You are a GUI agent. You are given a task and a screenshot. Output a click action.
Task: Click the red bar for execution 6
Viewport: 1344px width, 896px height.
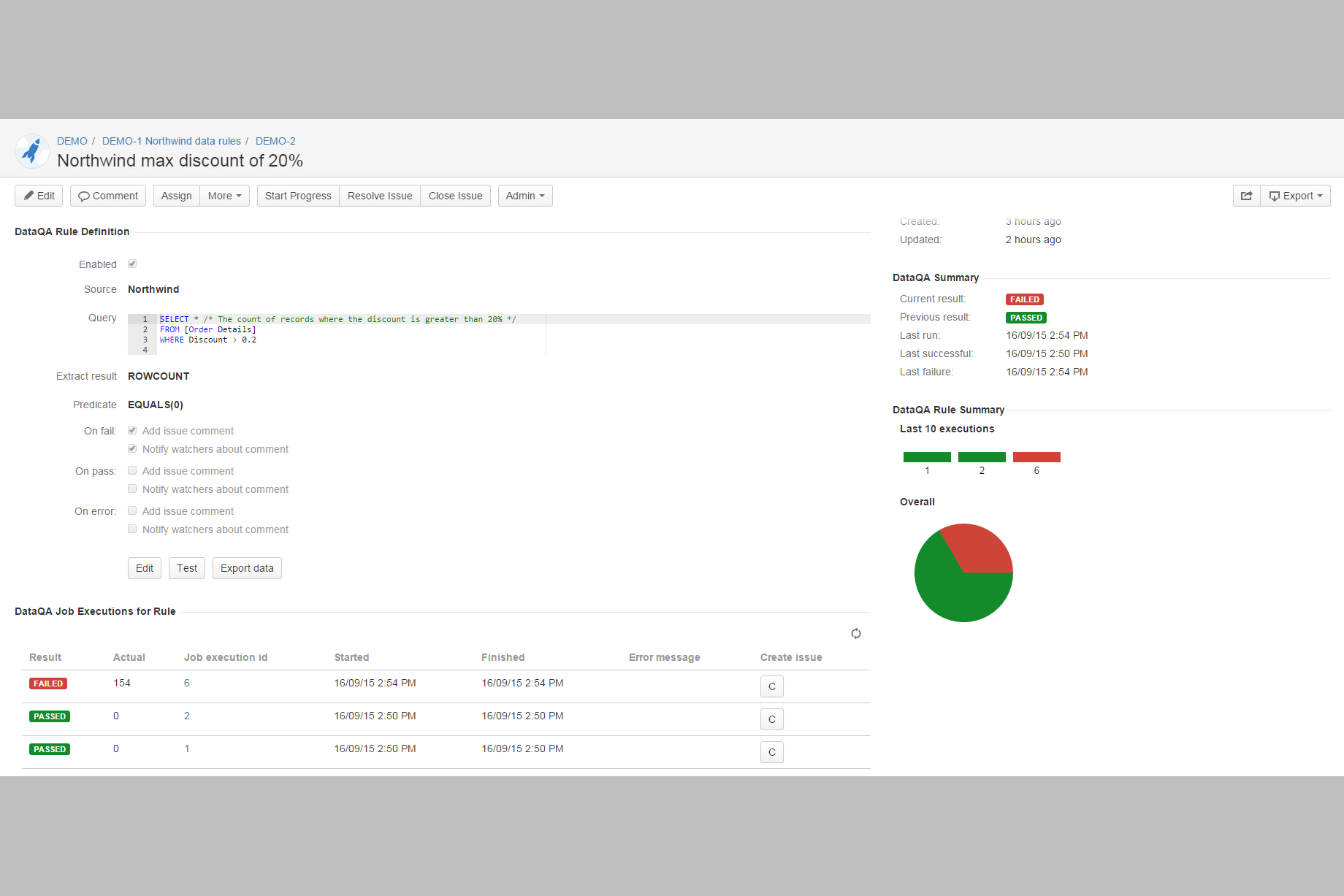pyautogui.click(x=1036, y=457)
